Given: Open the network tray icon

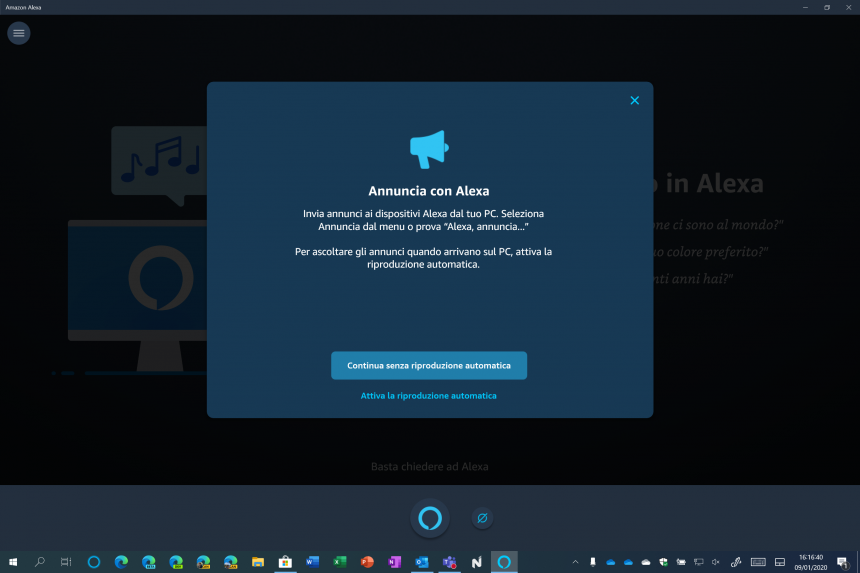Looking at the screenshot, I should (x=699, y=562).
